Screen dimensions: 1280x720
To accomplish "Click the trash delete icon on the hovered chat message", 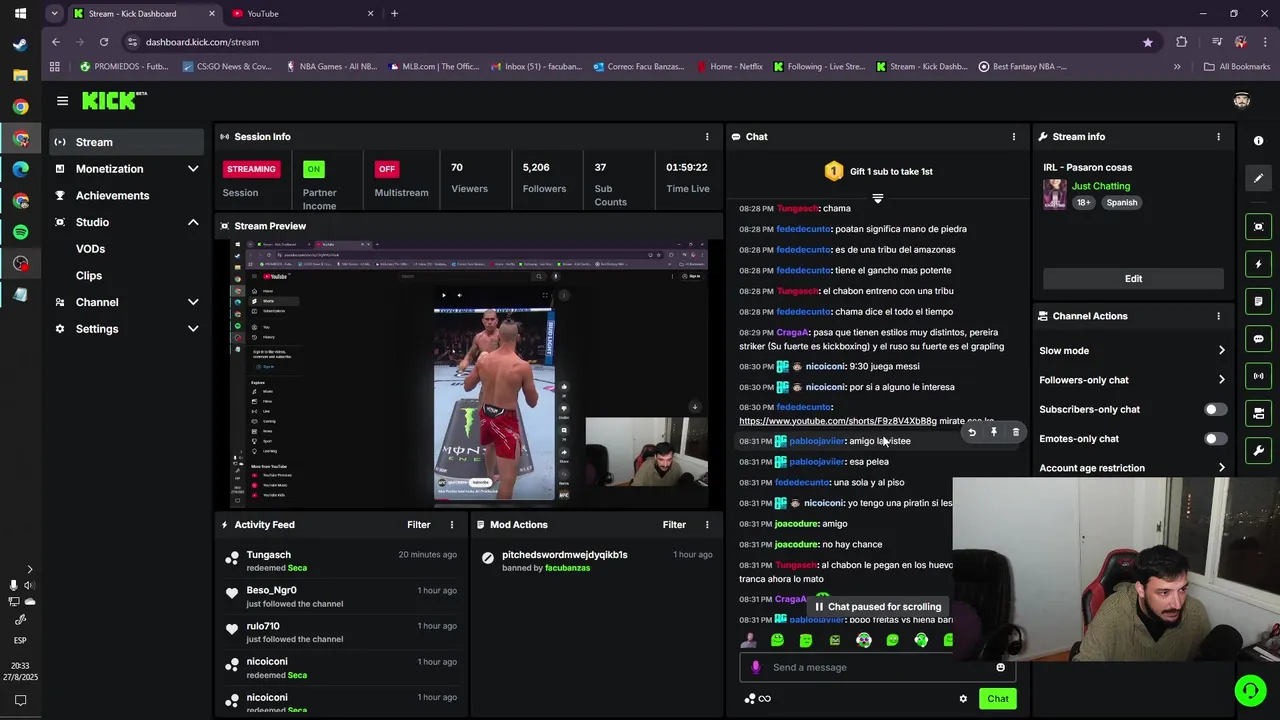I will 1016,432.
